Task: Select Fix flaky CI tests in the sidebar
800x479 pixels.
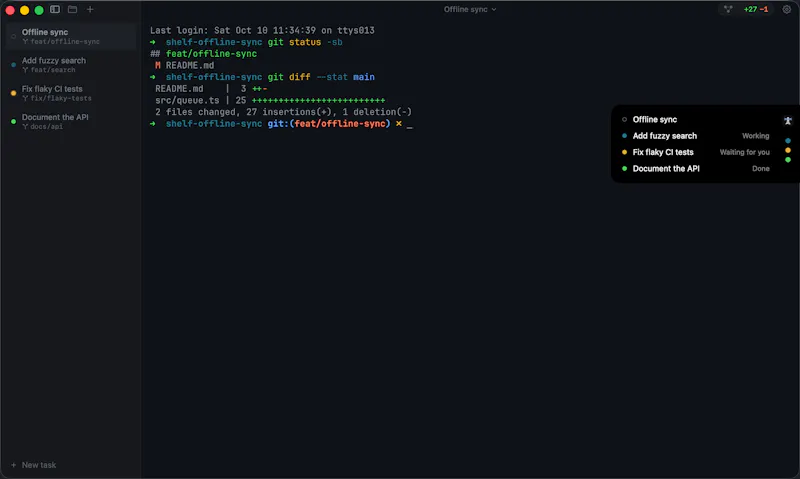Action: click(71, 93)
